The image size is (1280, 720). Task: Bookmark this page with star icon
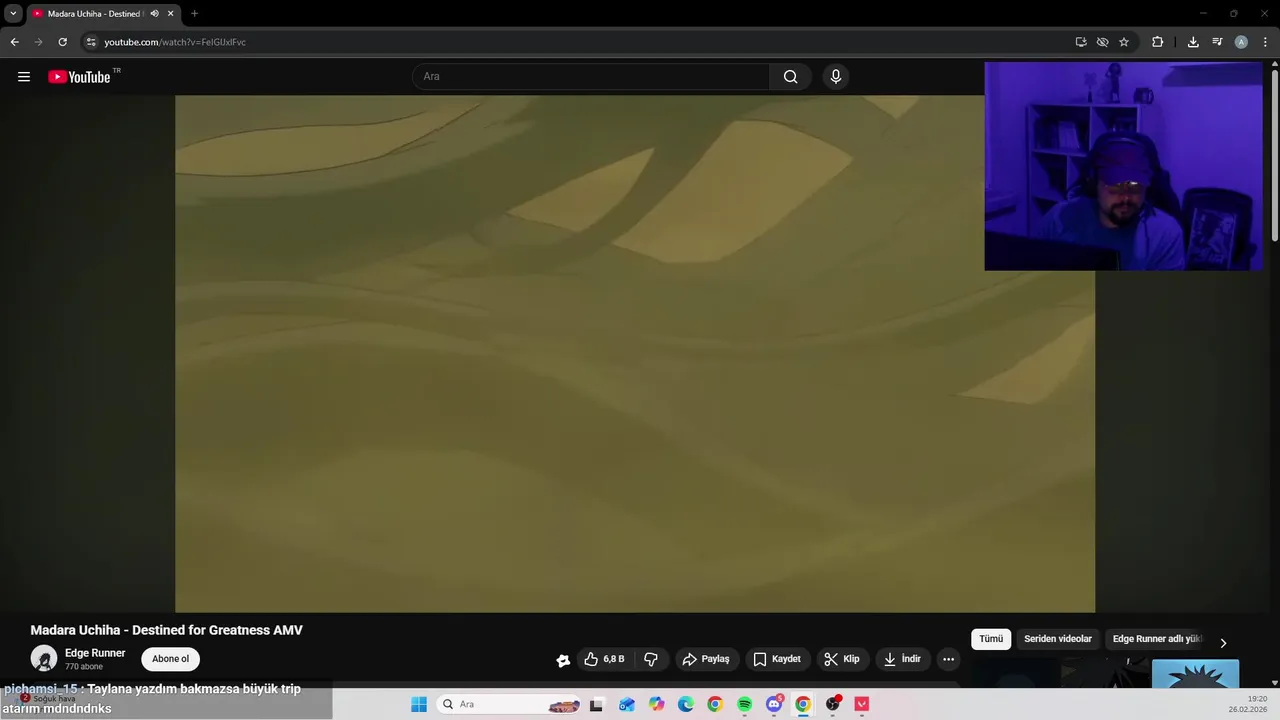pos(1124,42)
